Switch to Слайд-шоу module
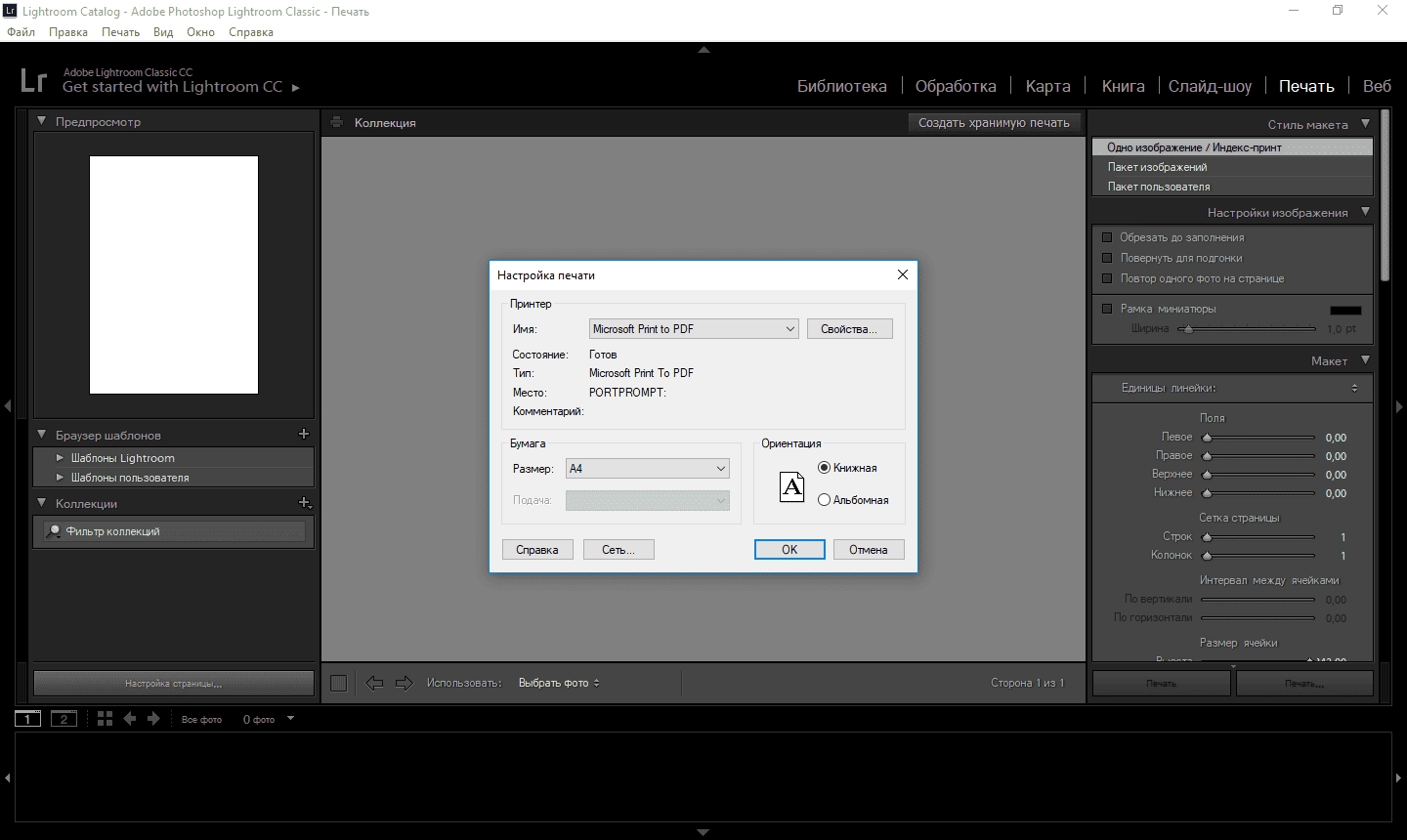The image size is (1407, 840). (1210, 86)
